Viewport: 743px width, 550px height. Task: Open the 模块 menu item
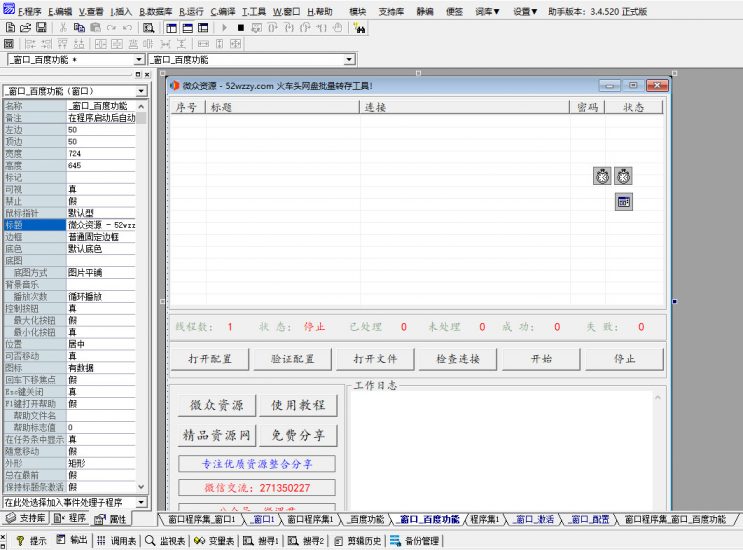(357, 11)
